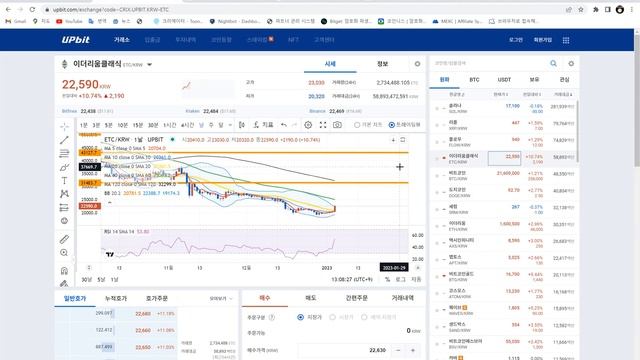The height and width of the screenshot is (360, 640).
Task: Expand the chart interval dropdown arrow
Action: pyautogui.click(x=230, y=125)
